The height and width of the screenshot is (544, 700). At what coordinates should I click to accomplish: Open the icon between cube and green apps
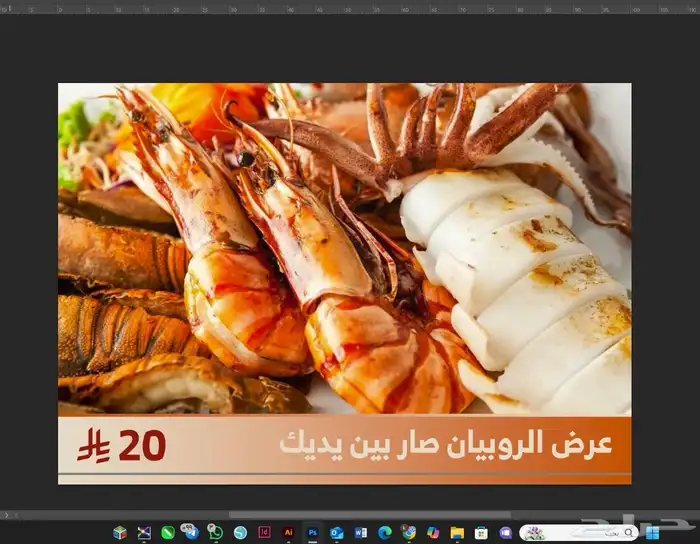coord(144,532)
